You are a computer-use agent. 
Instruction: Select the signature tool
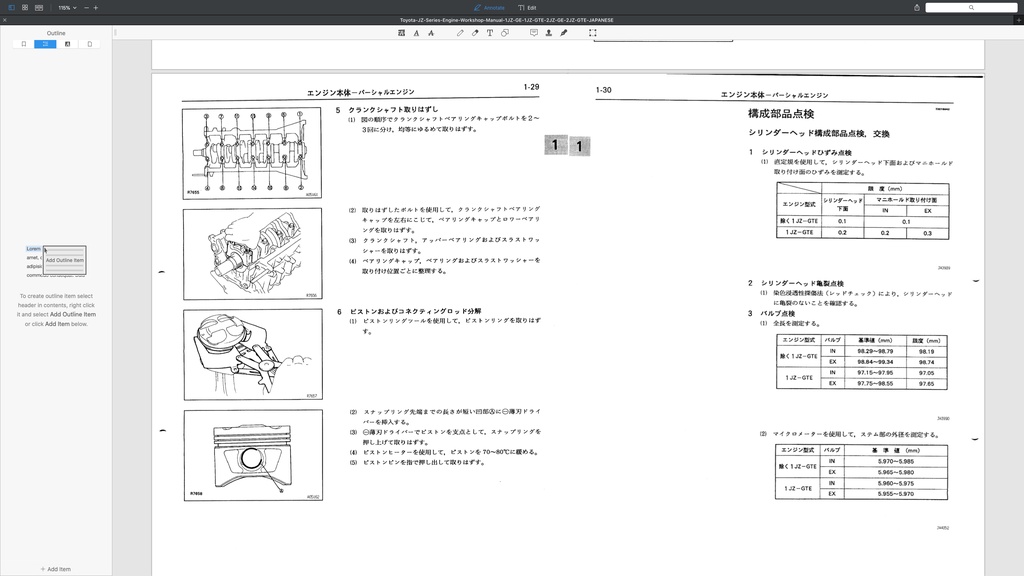coord(564,33)
